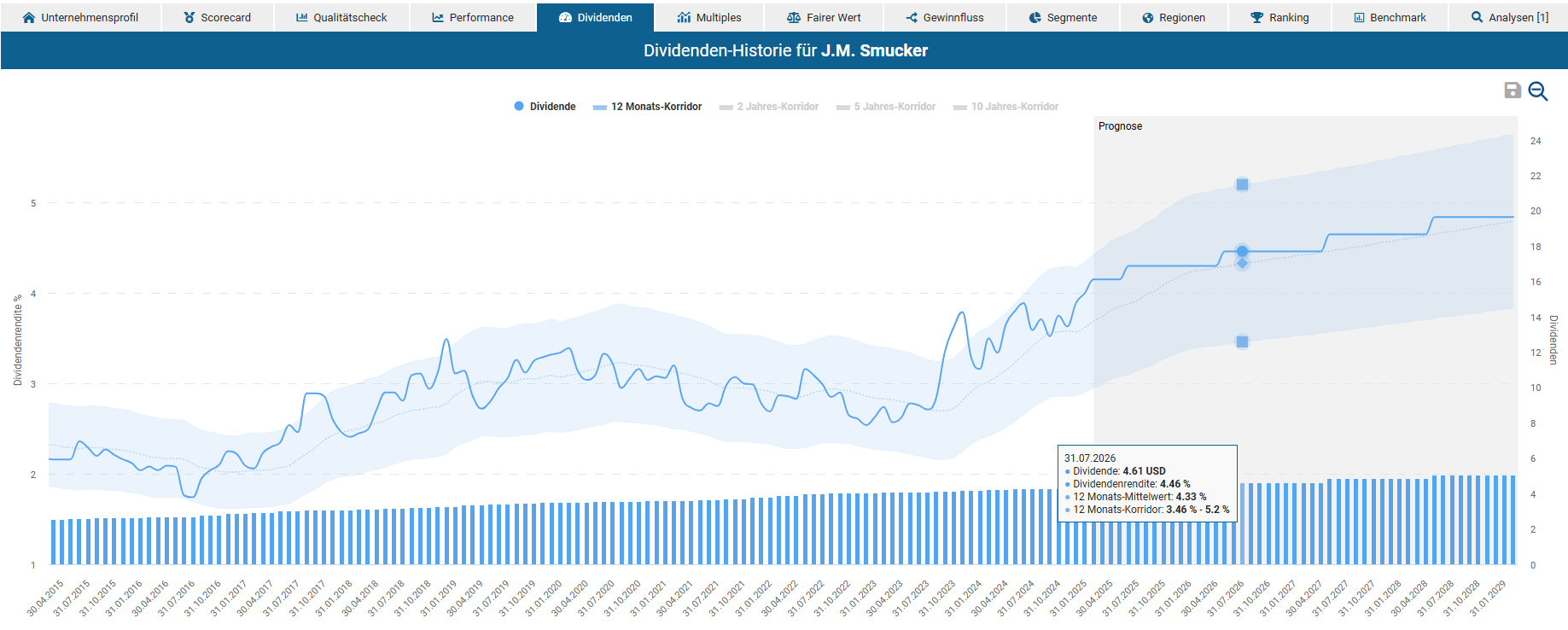
Task: Click the zoom-out magnifier icon
Action: [1537, 90]
